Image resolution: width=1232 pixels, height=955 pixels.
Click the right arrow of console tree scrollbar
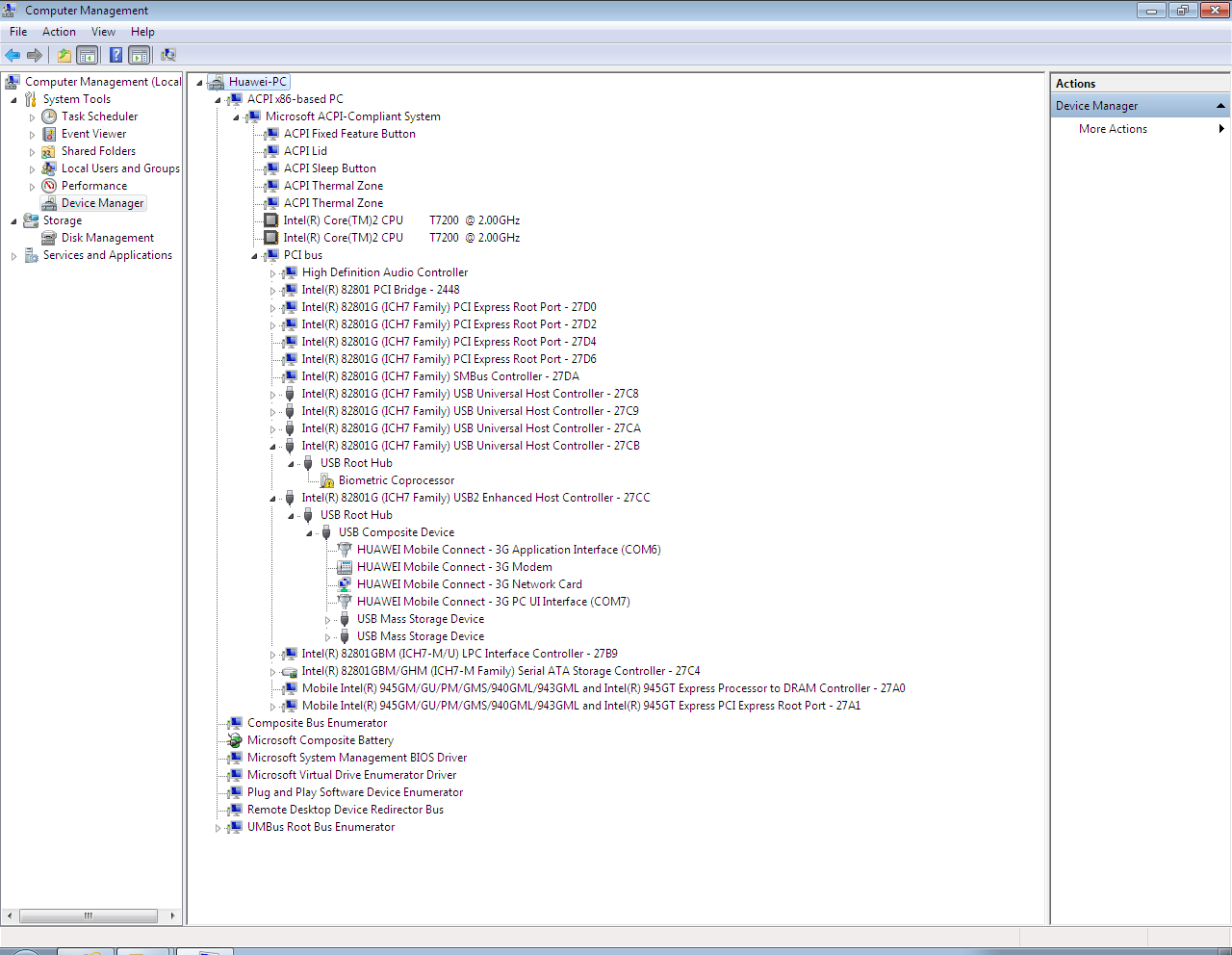click(172, 916)
